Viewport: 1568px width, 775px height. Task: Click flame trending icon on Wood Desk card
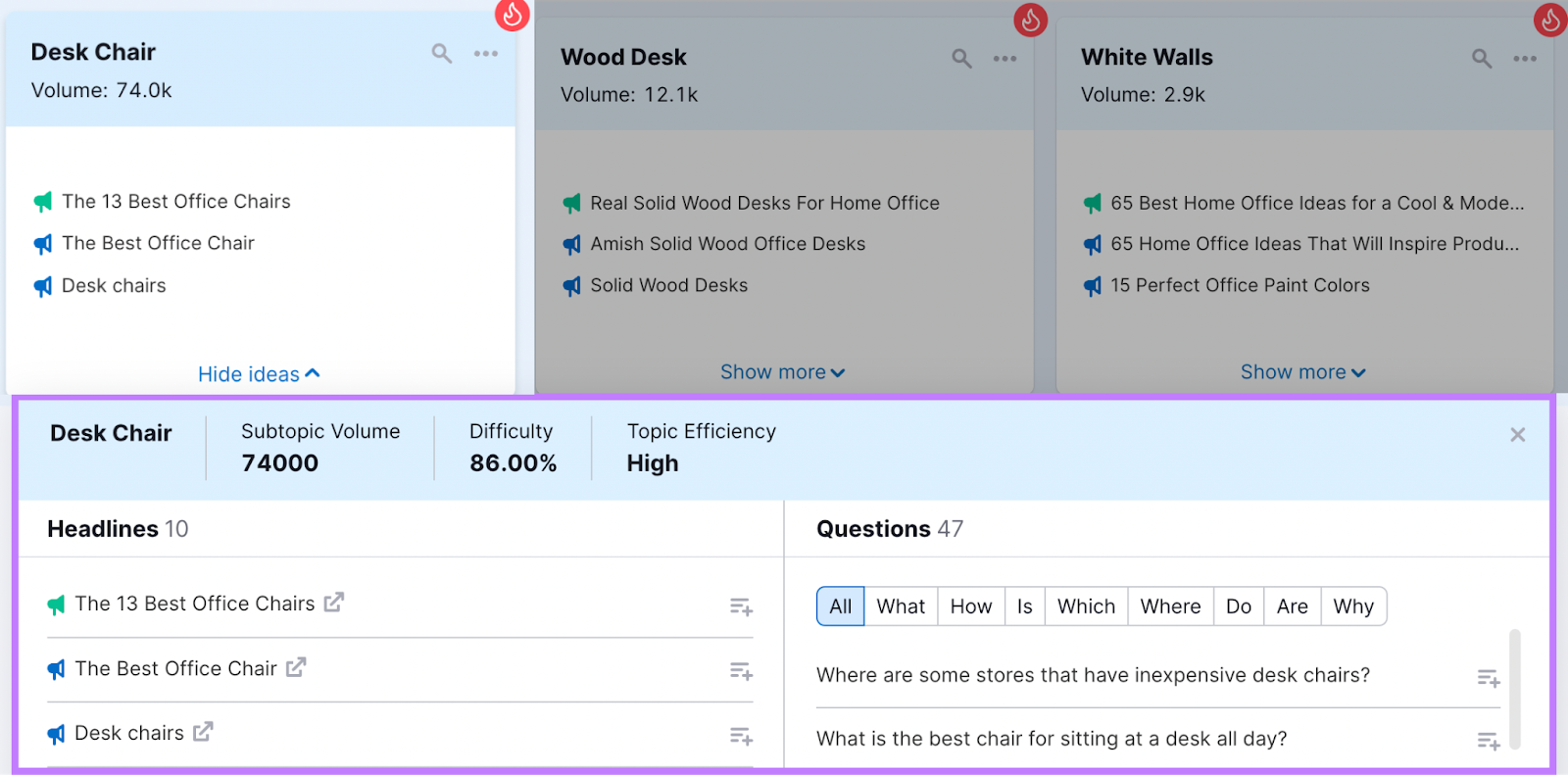(1031, 19)
